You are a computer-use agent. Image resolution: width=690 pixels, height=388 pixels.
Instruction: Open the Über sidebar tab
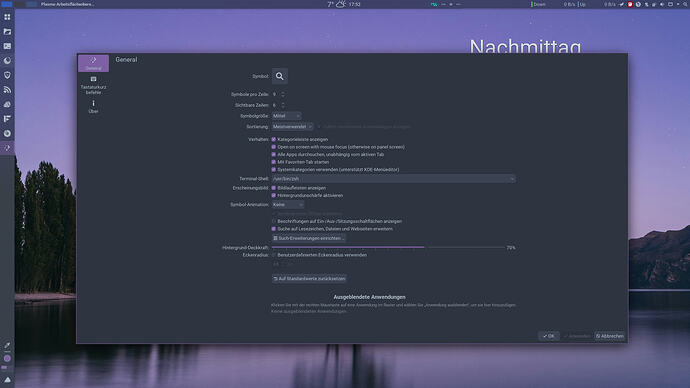[x=93, y=107]
